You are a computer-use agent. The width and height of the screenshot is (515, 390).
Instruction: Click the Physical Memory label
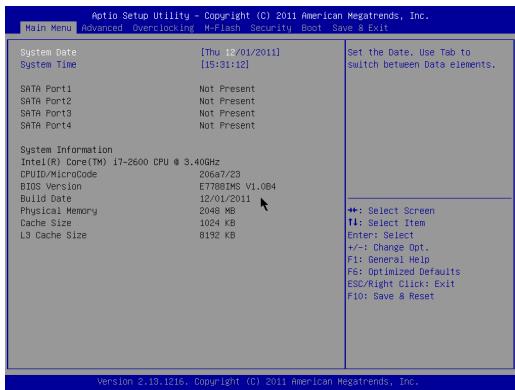click(x=59, y=211)
